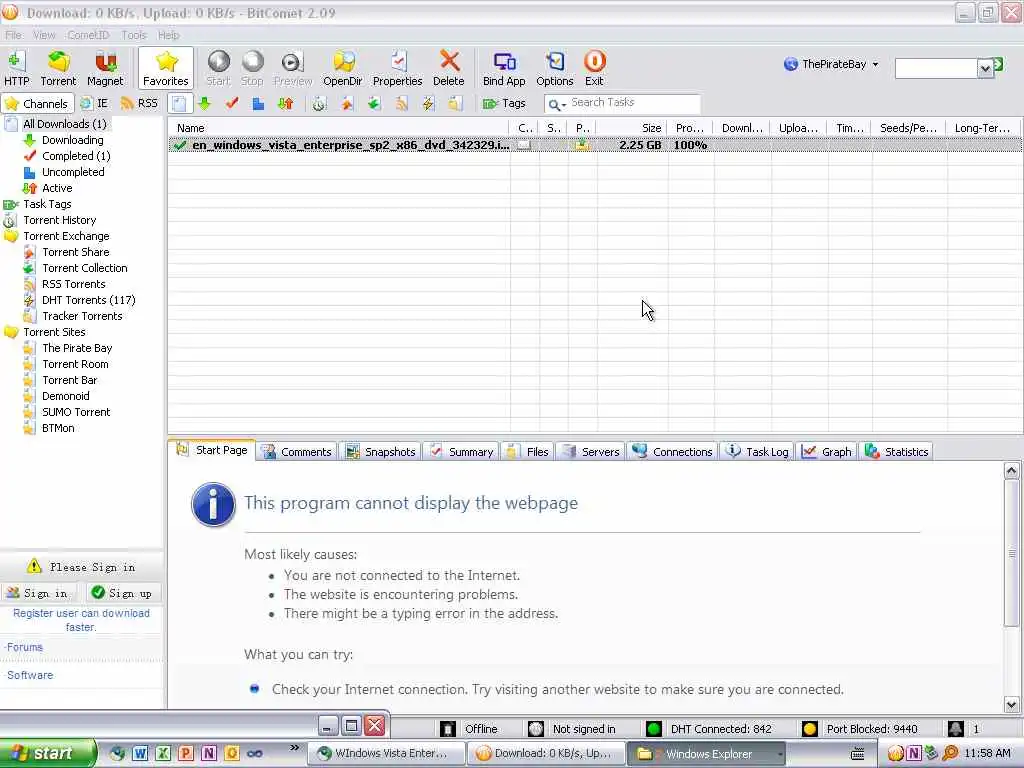1024x768 pixels.
Task: Switch to the Statistics tab
Action: click(897, 451)
